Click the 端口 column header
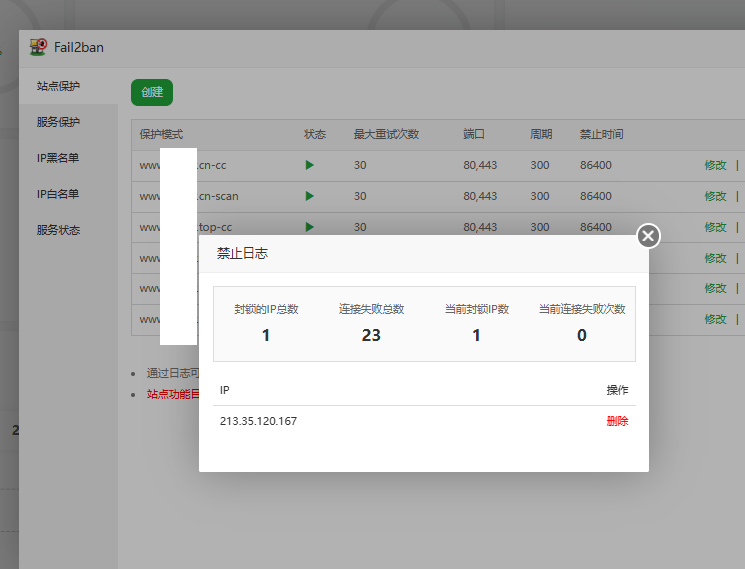745x569 pixels. tap(474, 134)
